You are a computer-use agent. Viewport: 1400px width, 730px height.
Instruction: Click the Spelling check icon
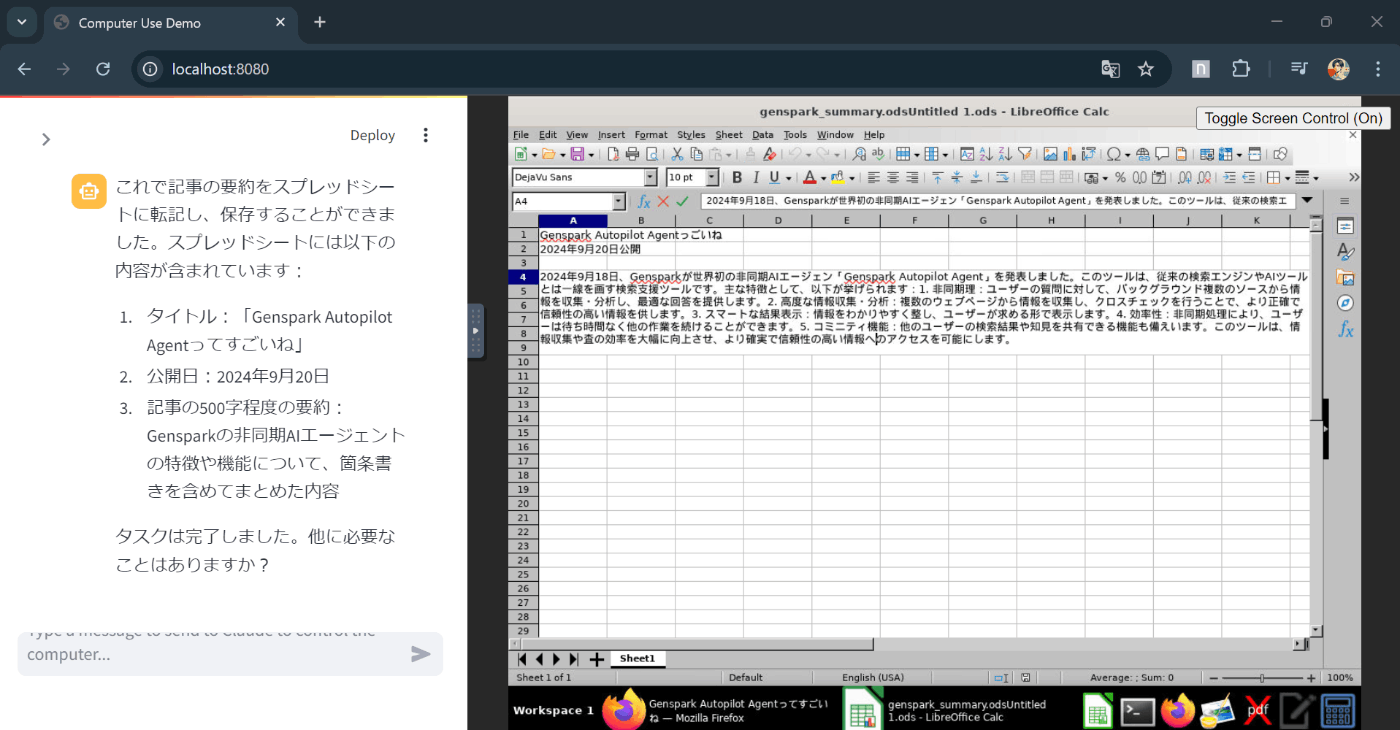(878, 154)
